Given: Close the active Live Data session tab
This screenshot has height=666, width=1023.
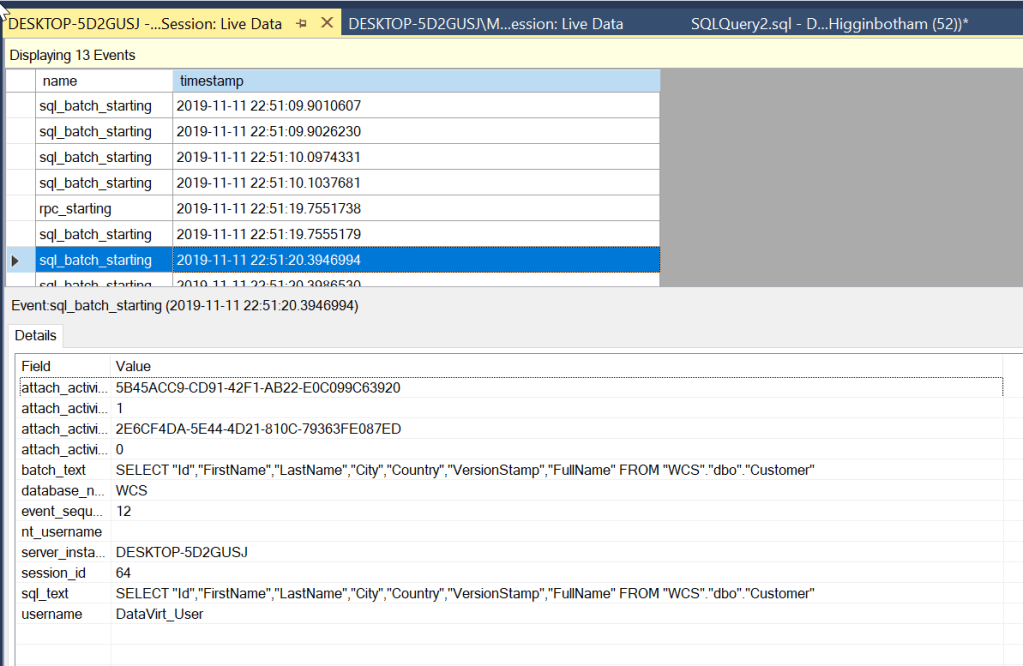Looking at the screenshot, I should tap(326, 24).
